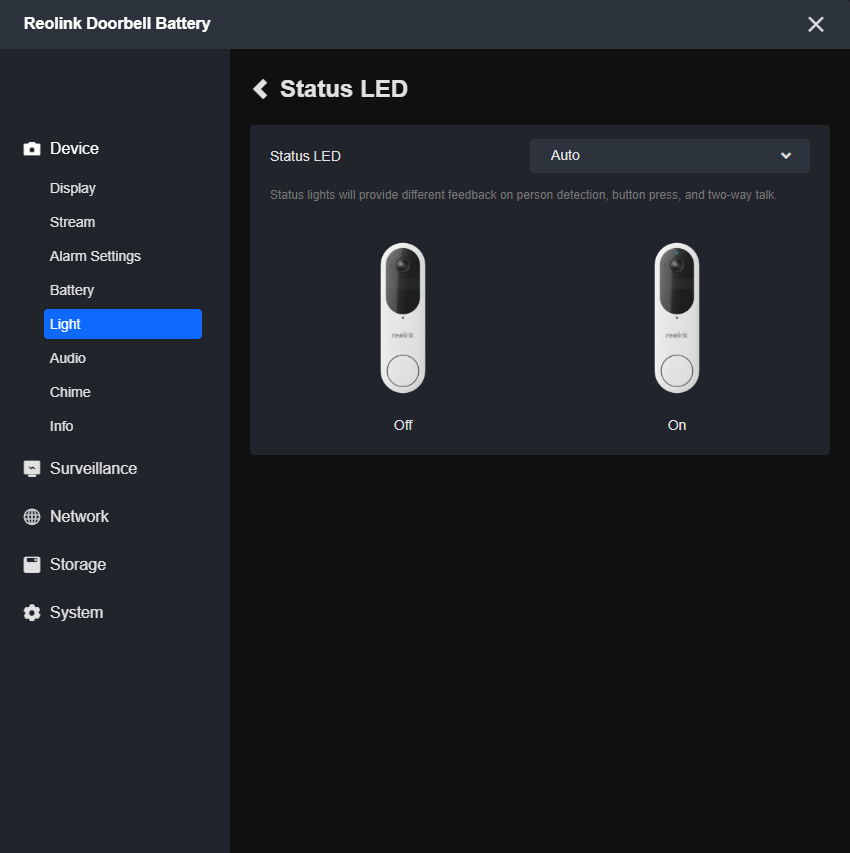Screen dimensions: 850x853
Task: Click the status lights description text
Action: 523,195
